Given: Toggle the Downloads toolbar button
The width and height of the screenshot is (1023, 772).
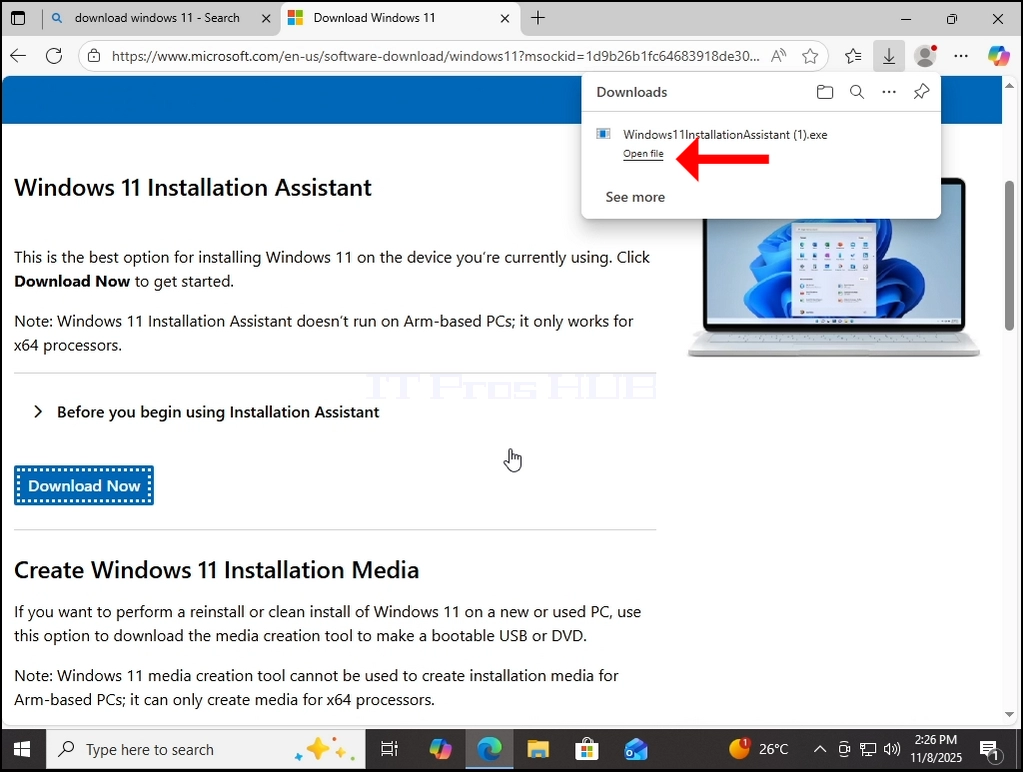Looking at the screenshot, I should coord(889,56).
